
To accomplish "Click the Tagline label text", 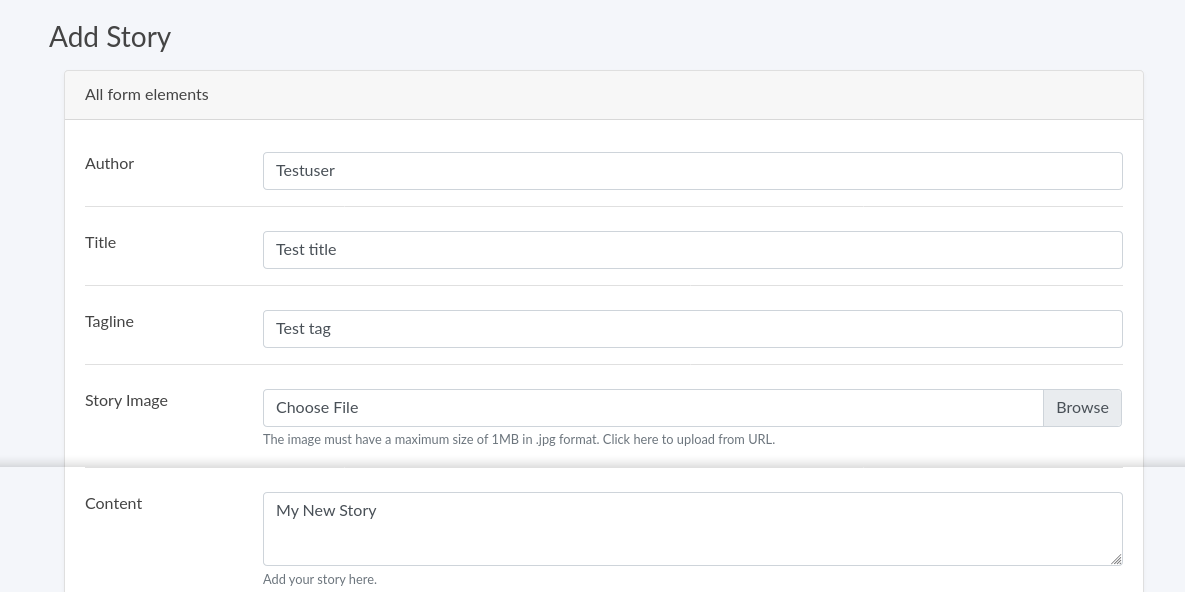I will click(x=109, y=322).
